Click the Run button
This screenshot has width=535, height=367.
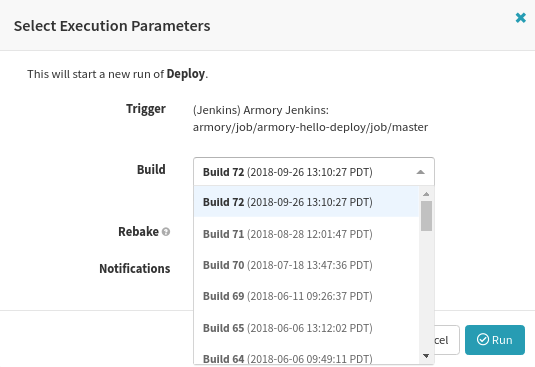tap(495, 340)
